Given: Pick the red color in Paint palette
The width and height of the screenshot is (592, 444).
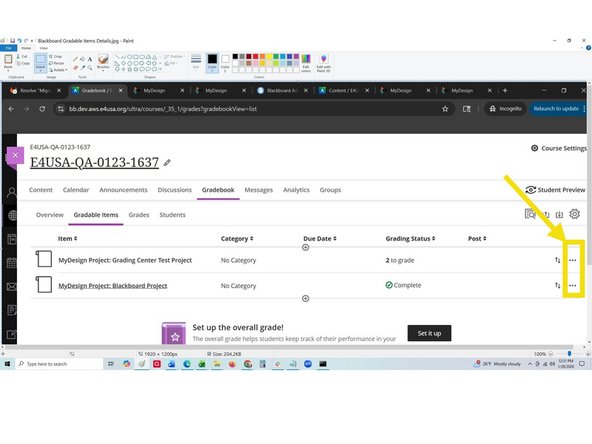Looking at the screenshot, I should [256, 57].
